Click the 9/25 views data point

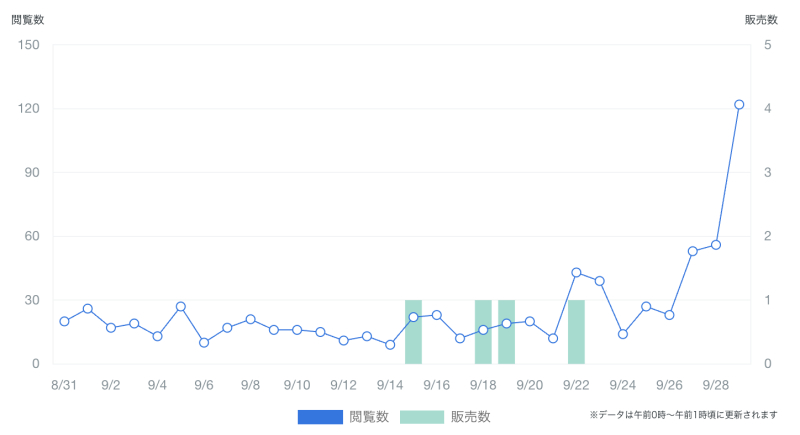pyautogui.click(x=646, y=307)
